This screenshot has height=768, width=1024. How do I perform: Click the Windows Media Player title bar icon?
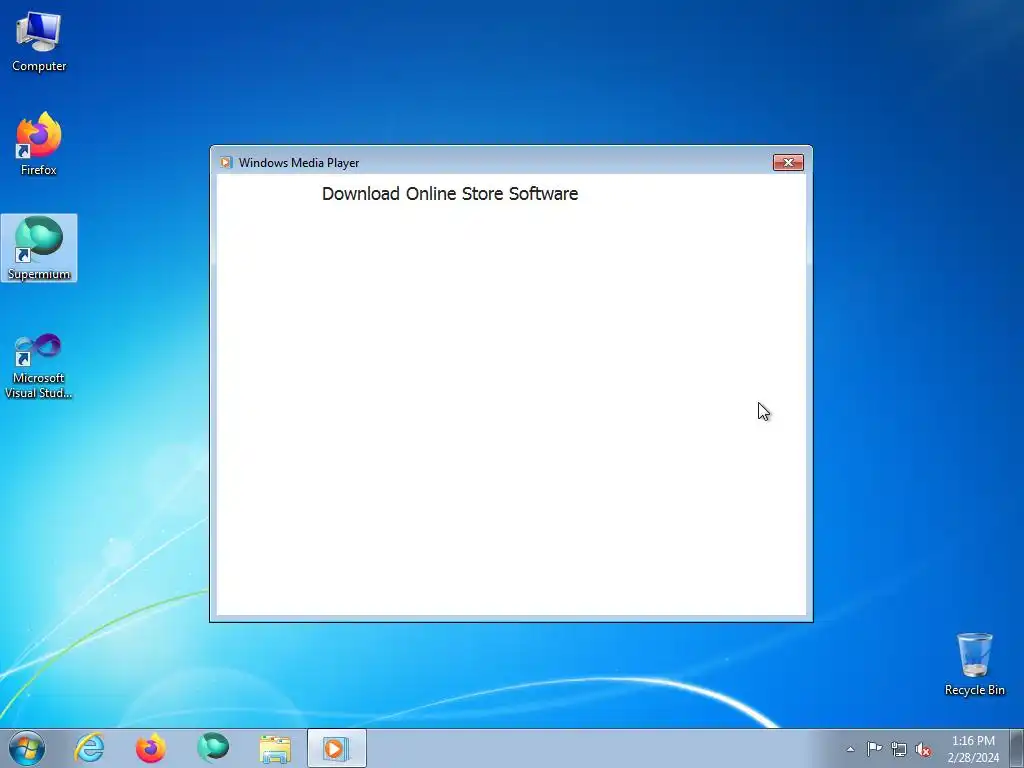pyautogui.click(x=226, y=163)
